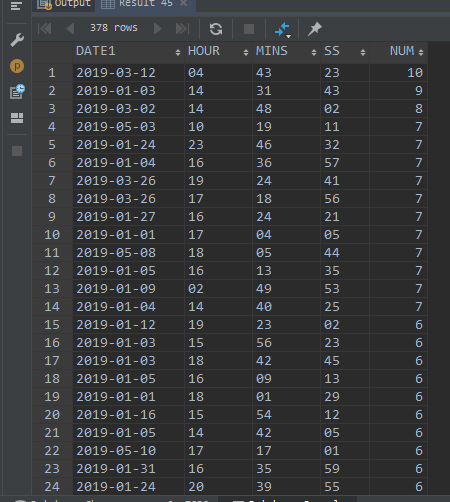Screen dimensions: 450x502
Task: Sort by the NUM column
Action: (x=398, y=51)
